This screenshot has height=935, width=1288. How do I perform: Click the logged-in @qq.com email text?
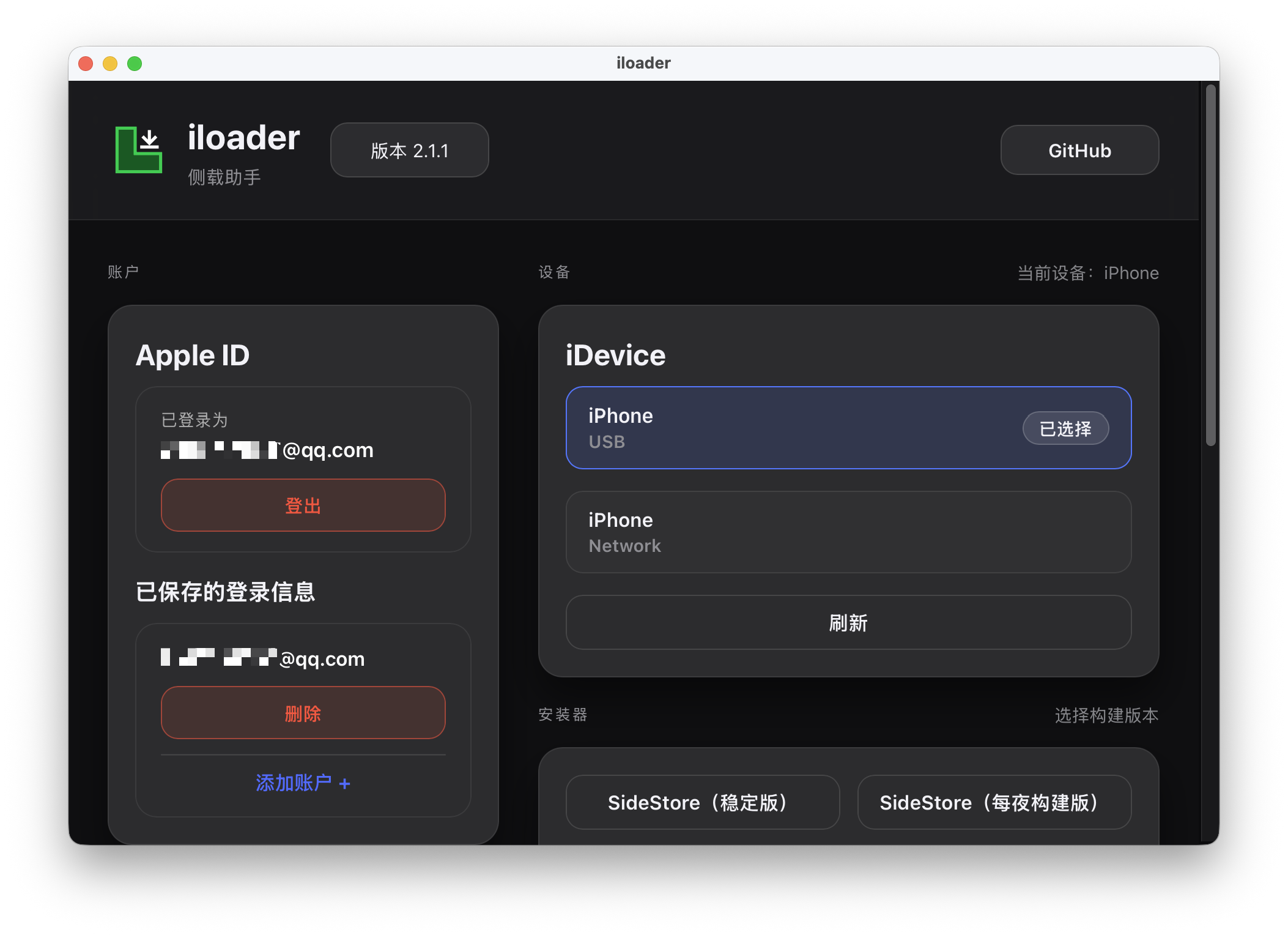pyautogui.click(x=267, y=450)
